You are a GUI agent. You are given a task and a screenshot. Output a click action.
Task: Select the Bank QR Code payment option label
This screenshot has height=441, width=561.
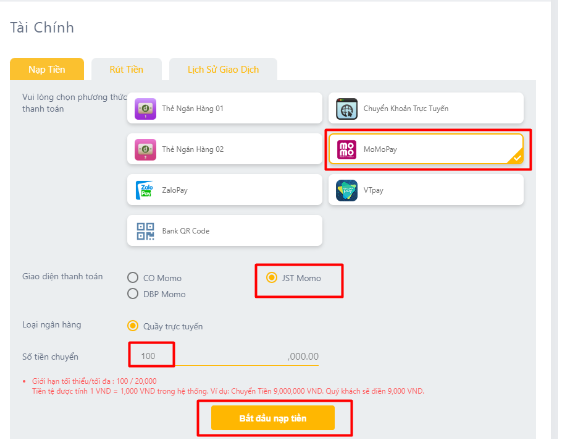pyautogui.click(x=186, y=231)
